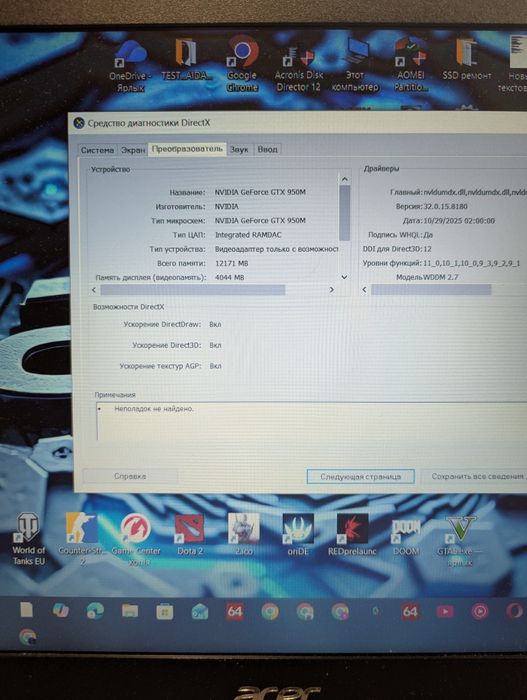Click the driver version 32.0.15.8180
Viewport: 527px width, 700px height.
coord(445,207)
